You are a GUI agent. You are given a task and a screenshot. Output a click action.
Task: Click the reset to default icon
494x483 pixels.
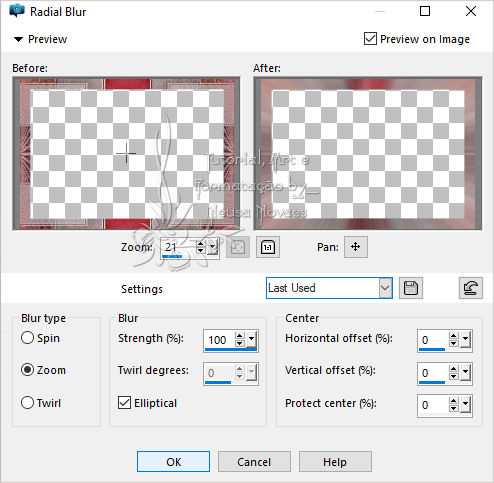coord(470,288)
